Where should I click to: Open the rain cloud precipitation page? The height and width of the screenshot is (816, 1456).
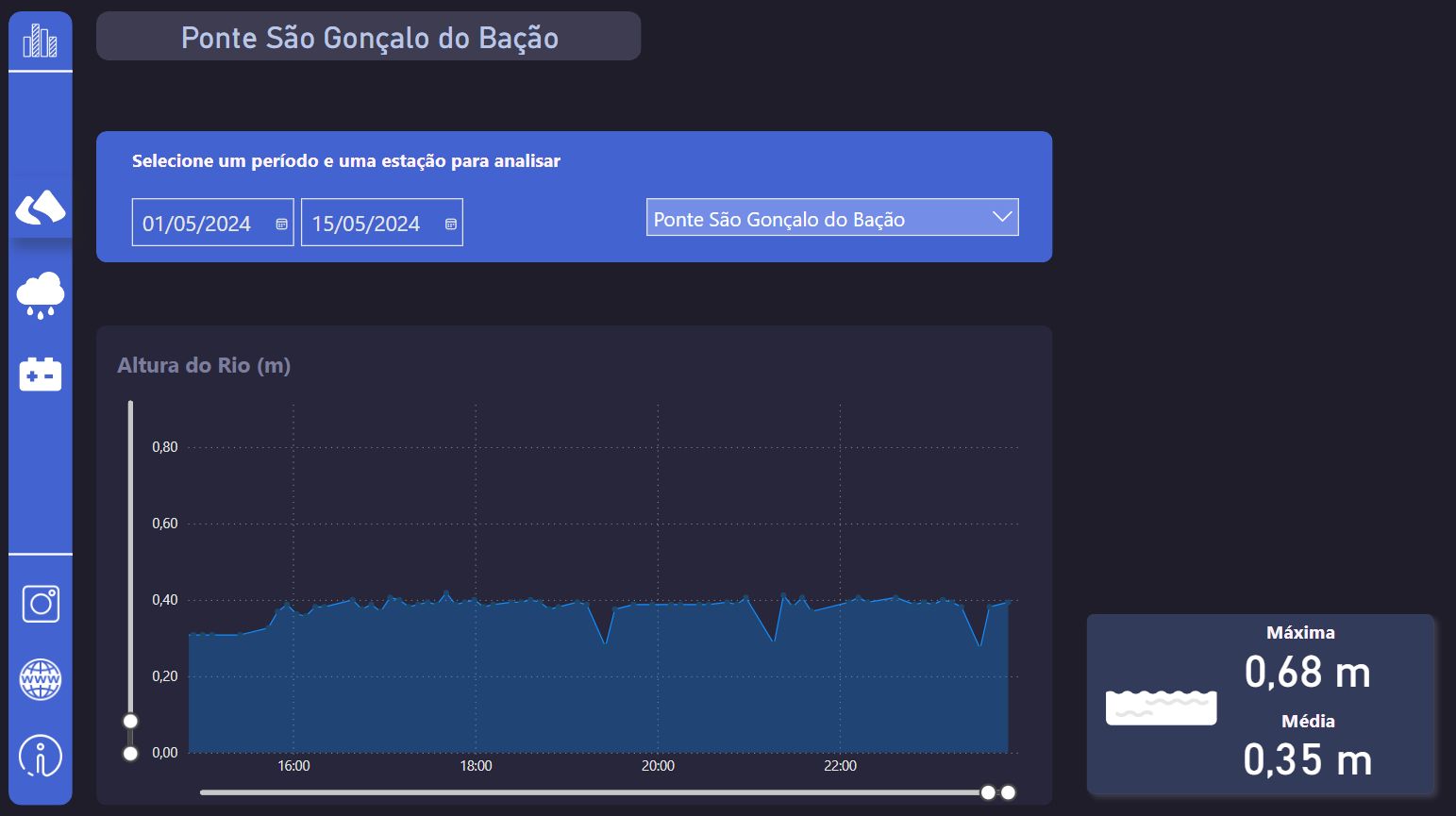pyautogui.click(x=41, y=295)
